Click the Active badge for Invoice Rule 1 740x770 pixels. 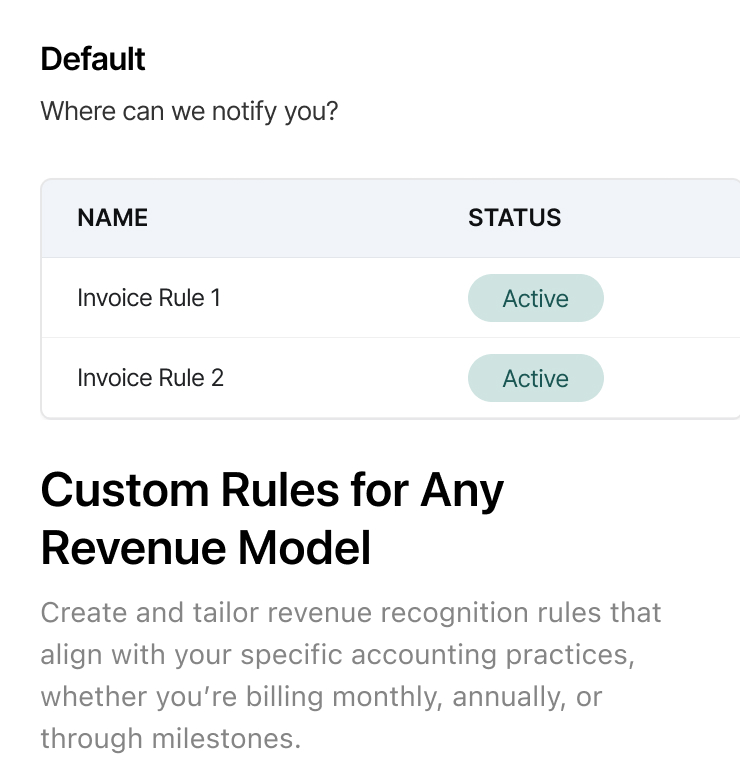(x=535, y=298)
